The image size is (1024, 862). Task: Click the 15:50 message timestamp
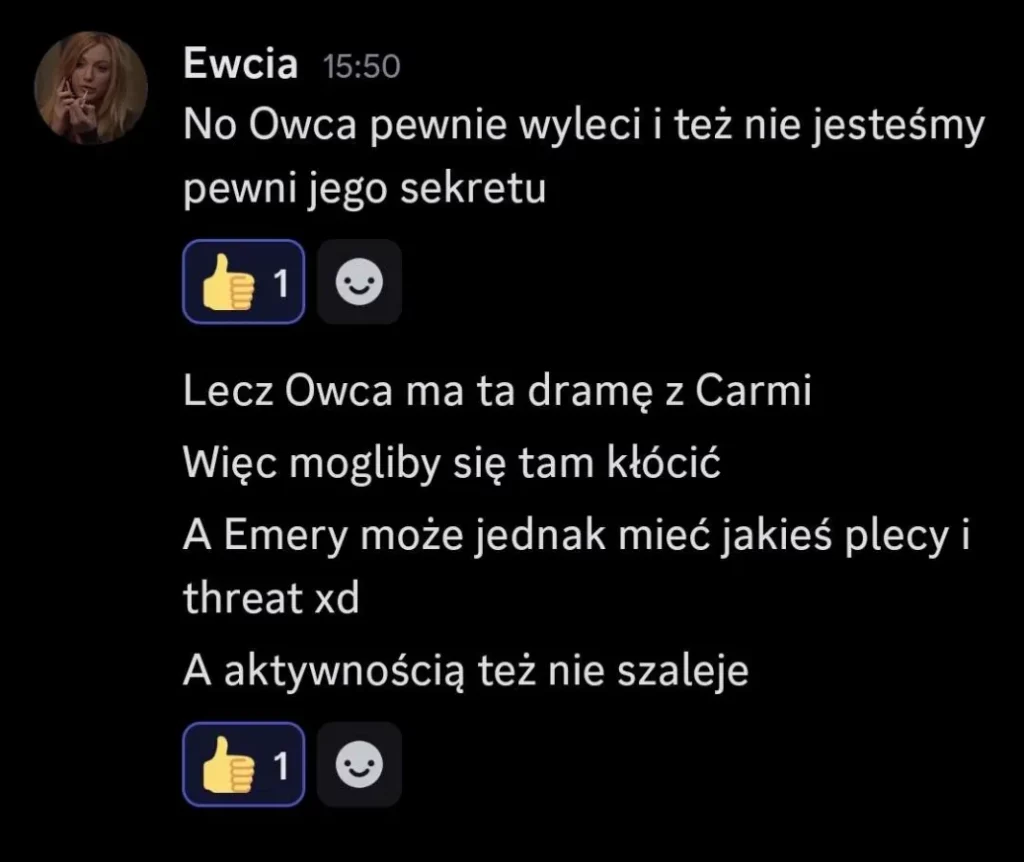pyautogui.click(x=362, y=67)
